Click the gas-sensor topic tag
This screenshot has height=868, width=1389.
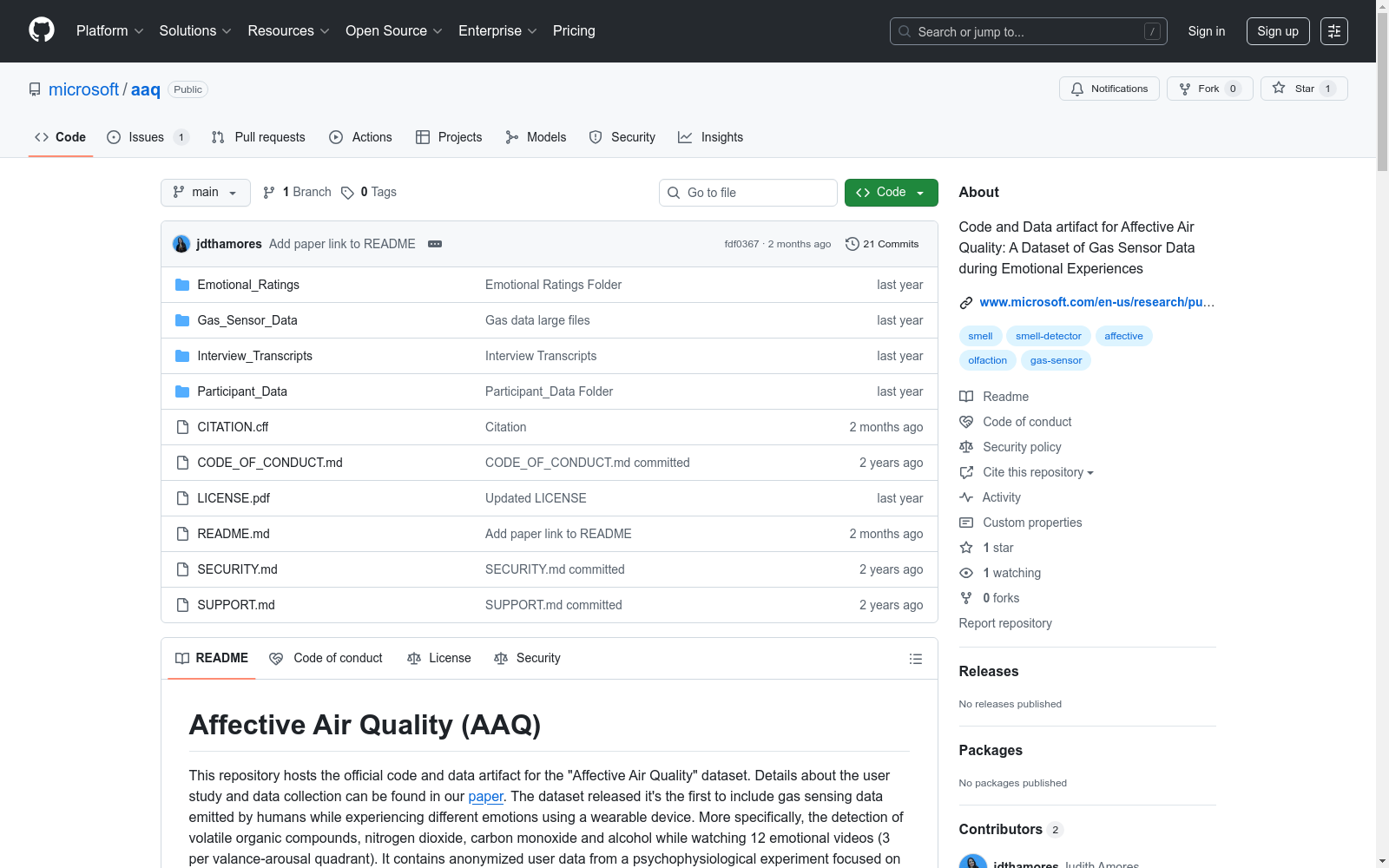click(x=1056, y=360)
